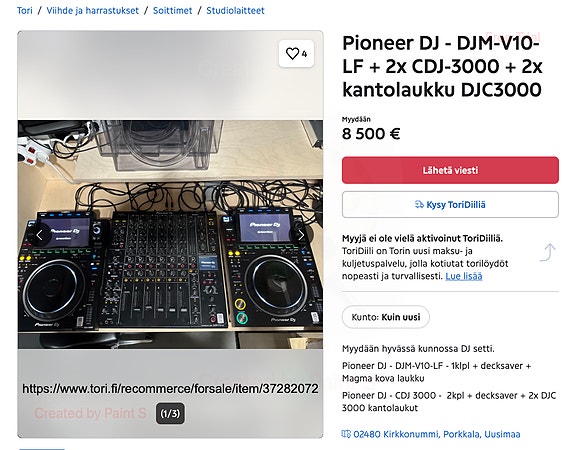Open the Soittimet breadcrumb
This screenshot has height=450, width=575.
pos(172,10)
